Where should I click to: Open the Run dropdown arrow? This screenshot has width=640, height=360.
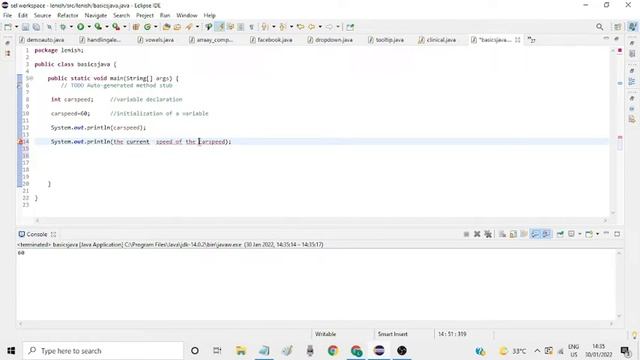point(89,27)
